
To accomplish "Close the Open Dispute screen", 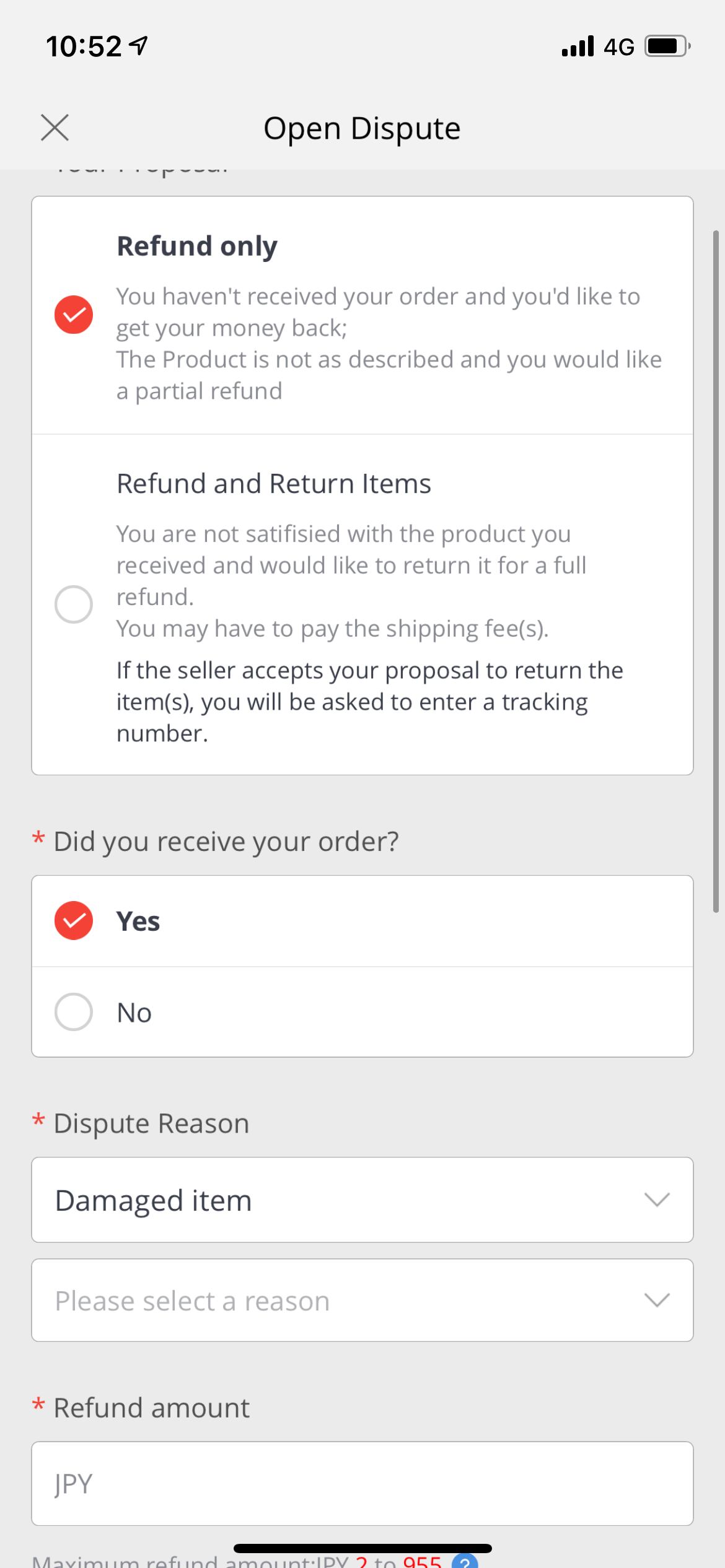I will pyautogui.click(x=55, y=128).
